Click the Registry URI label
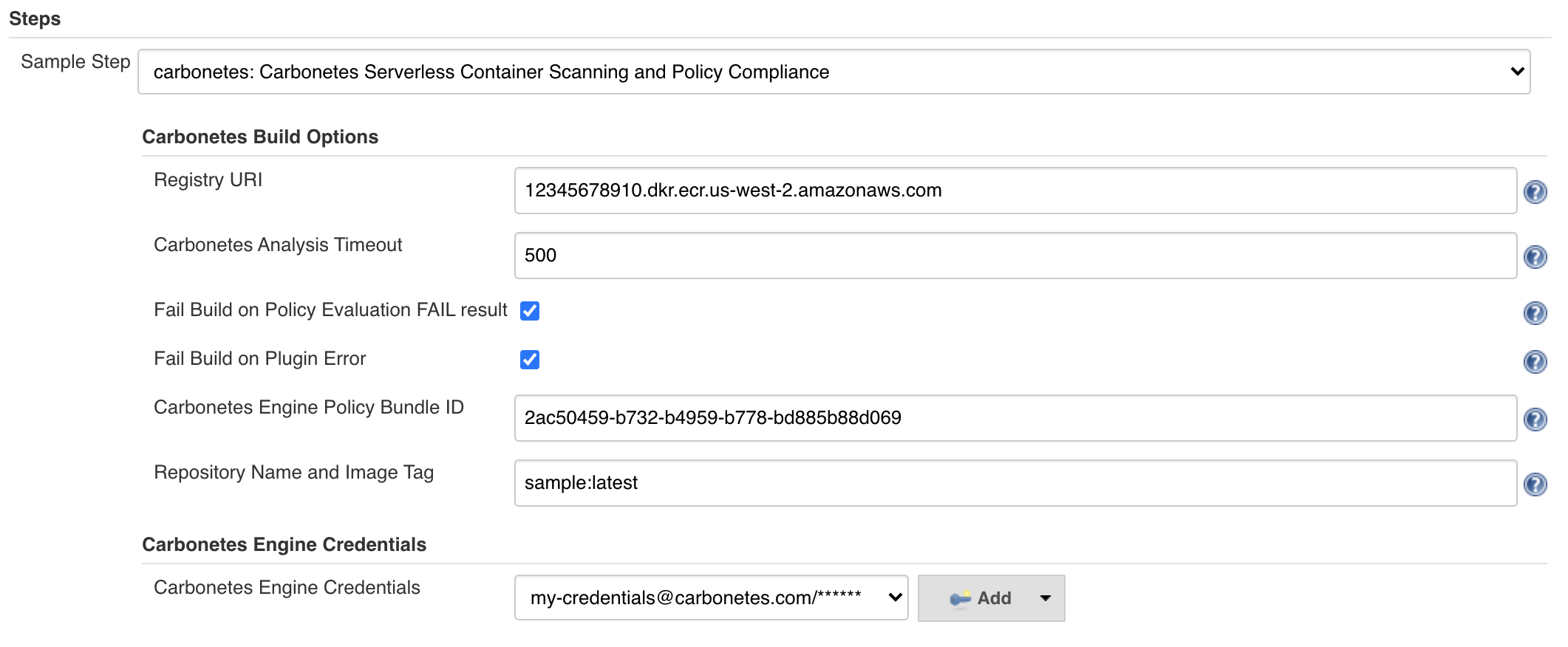This screenshot has width=1568, height=647. coord(208,179)
